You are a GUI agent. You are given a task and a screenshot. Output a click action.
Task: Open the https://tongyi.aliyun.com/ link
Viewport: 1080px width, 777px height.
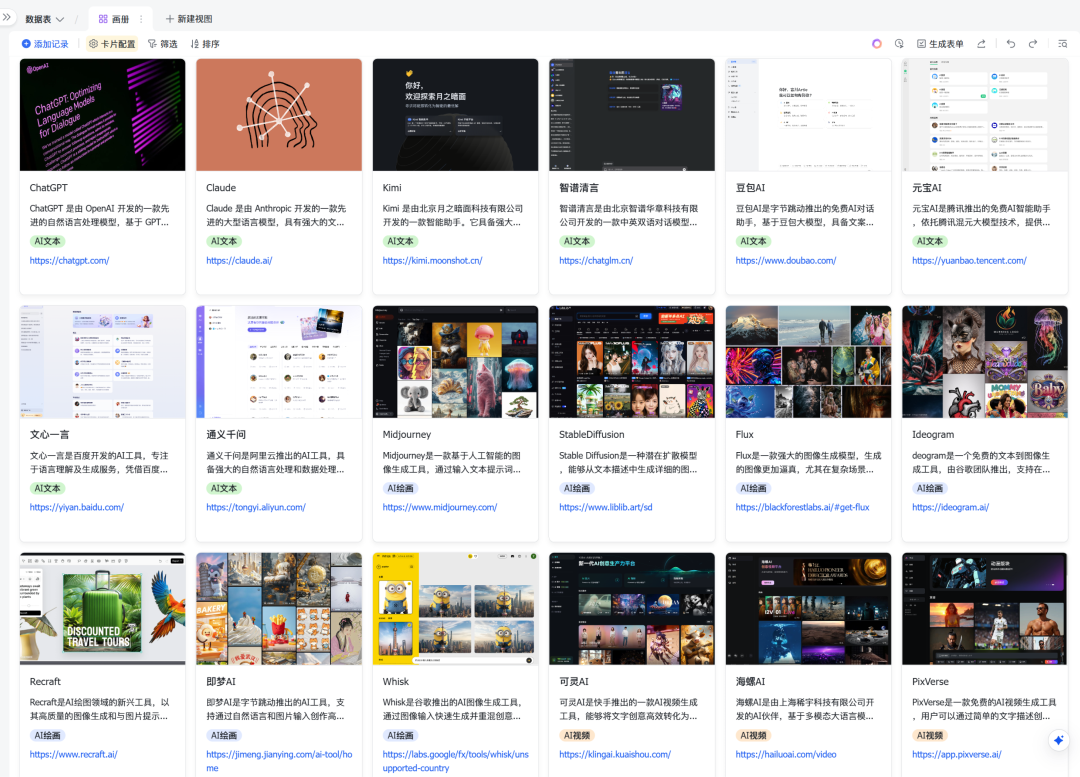pyautogui.click(x=256, y=507)
